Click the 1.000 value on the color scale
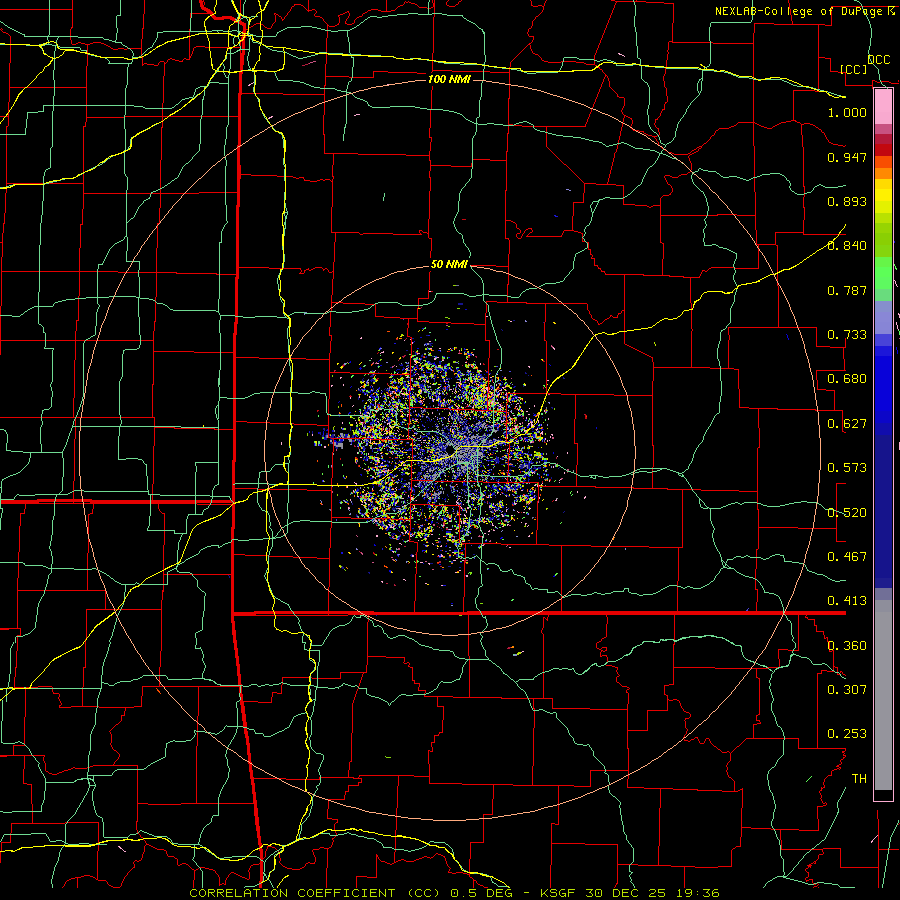This screenshot has height=900, width=900. [847, 112]
